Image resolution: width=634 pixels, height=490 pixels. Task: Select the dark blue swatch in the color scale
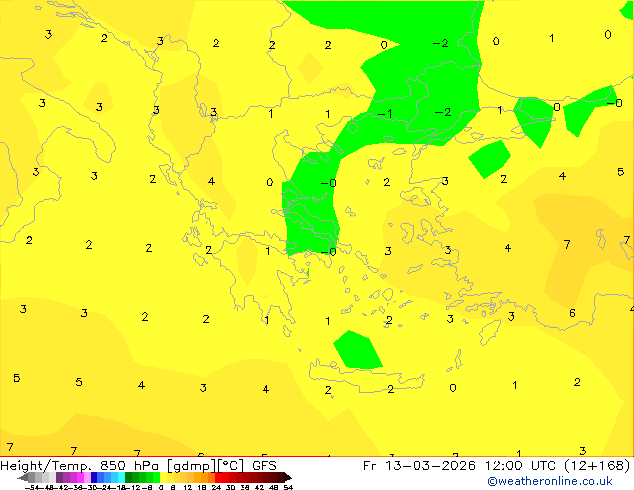pyautogui.click(x=94, y=477)
